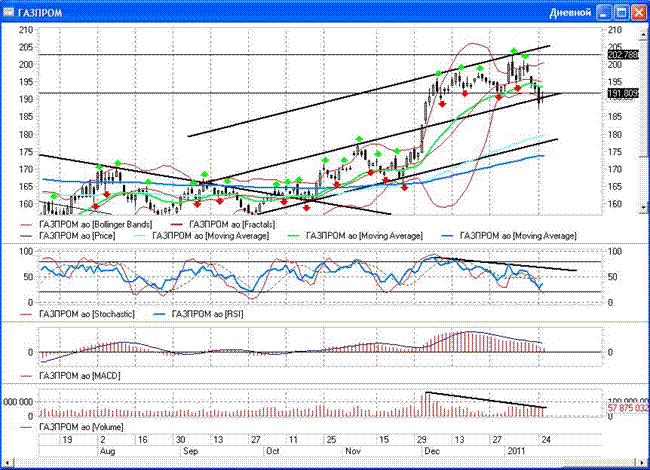Screen dimensions: 650x470
Task: Click the date label 24 on time axis
Action: [546, 440]
